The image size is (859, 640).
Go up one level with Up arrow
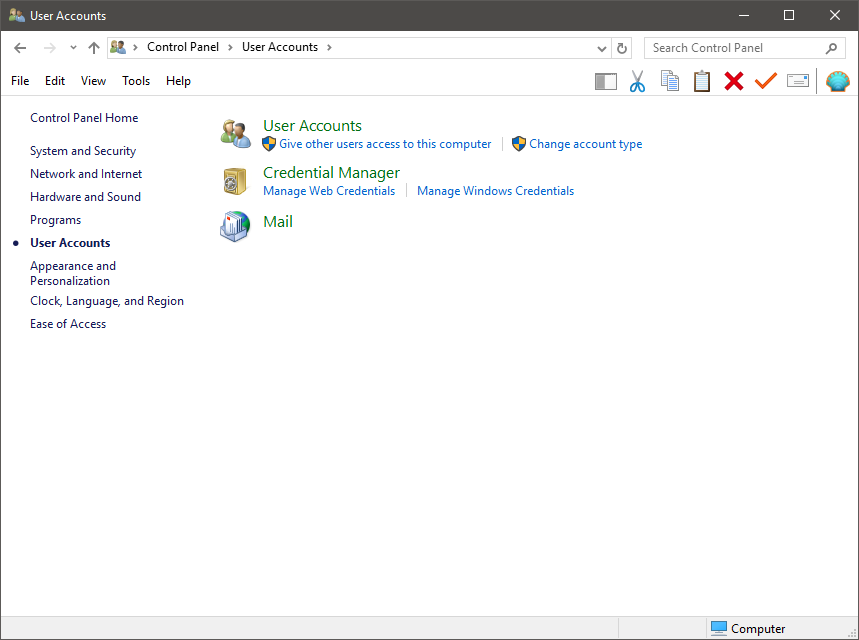[x=94, y=48]
